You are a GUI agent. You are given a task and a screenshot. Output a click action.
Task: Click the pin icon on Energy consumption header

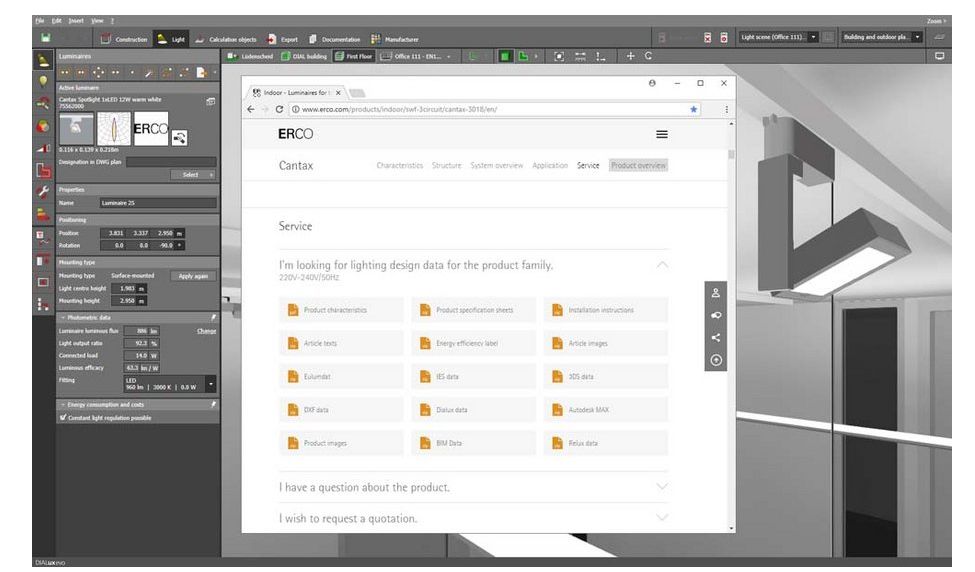point(213,404)
